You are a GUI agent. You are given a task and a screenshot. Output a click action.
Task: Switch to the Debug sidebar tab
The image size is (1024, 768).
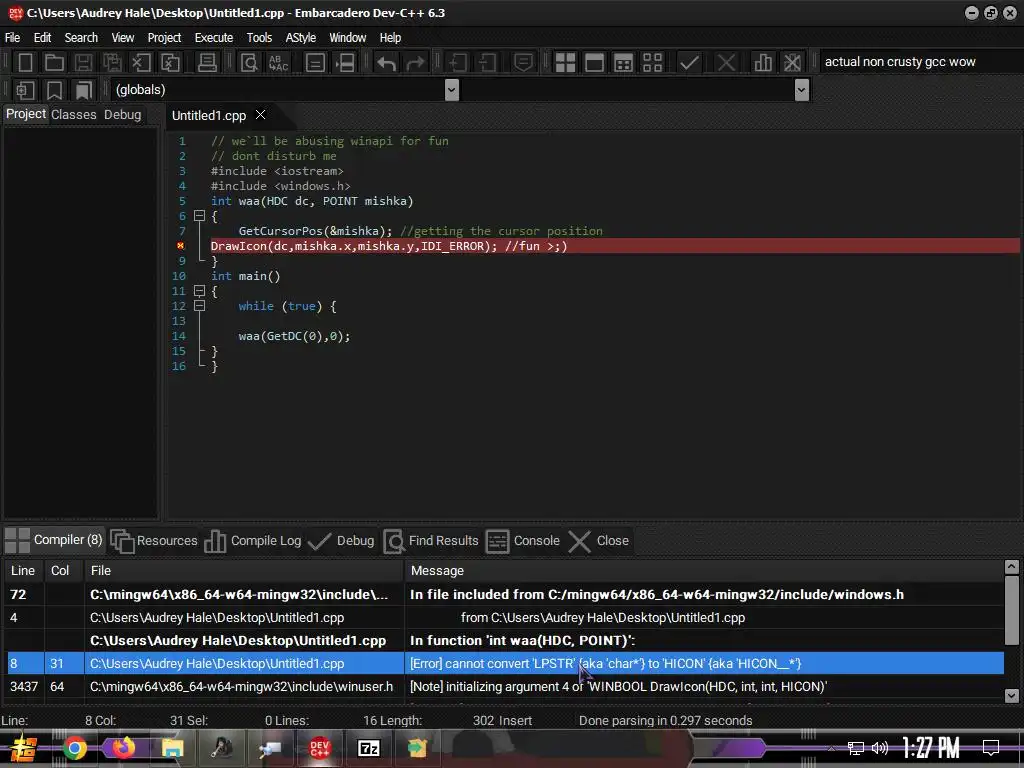122,114
